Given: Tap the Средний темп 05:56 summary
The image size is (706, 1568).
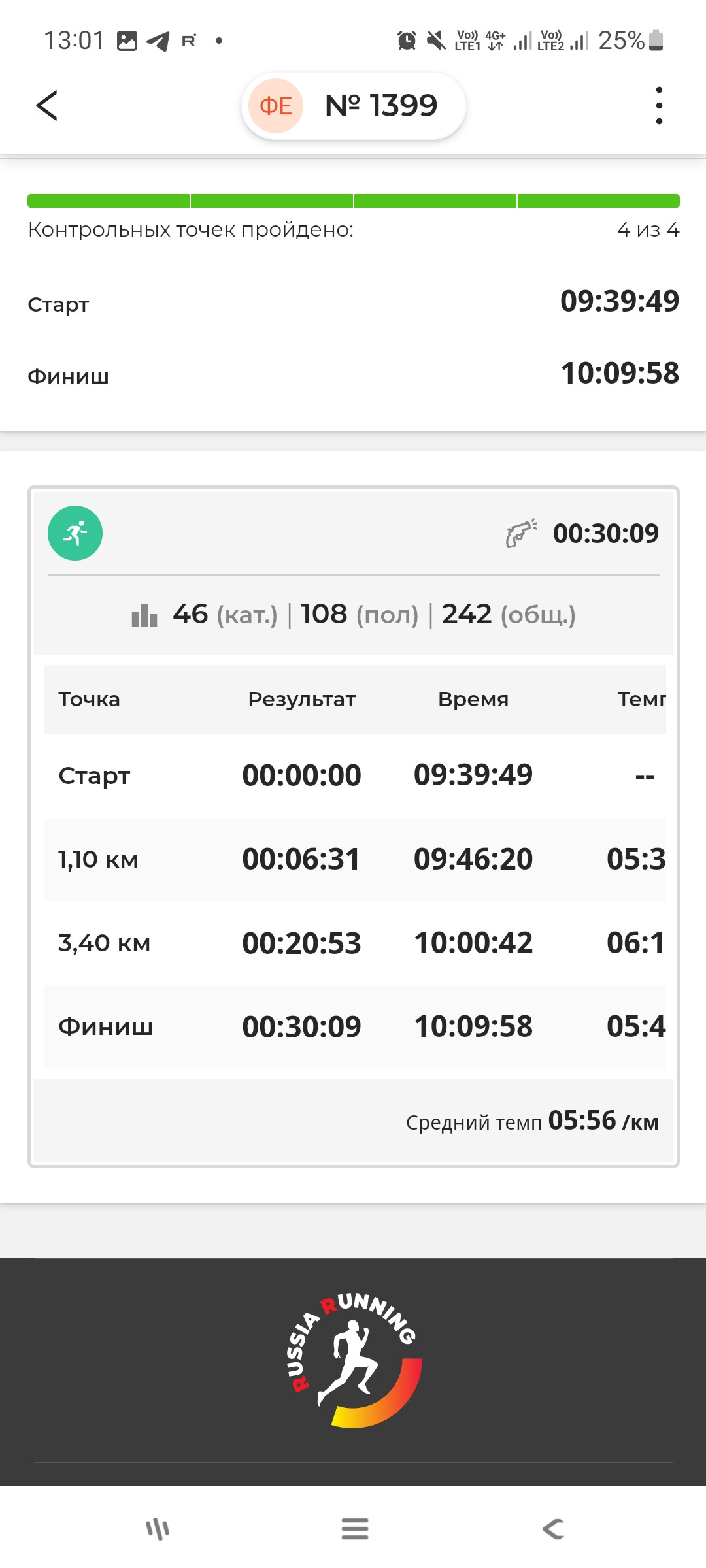Looking at the screenshot, I should point(532,1121).
